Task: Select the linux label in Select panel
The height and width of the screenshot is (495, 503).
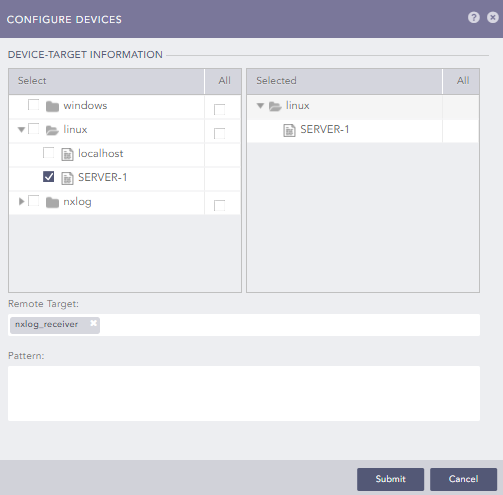Action: click(75, 130)
